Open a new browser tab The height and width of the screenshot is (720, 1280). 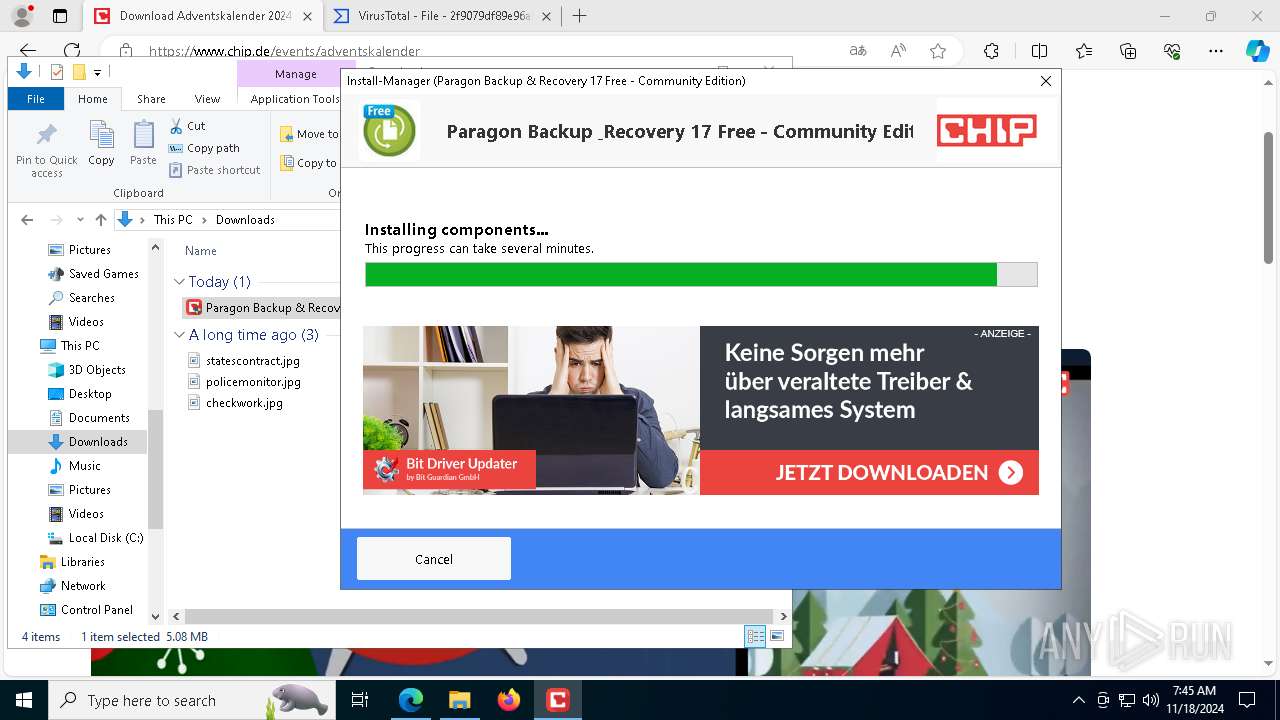click(x=579, y=16)
